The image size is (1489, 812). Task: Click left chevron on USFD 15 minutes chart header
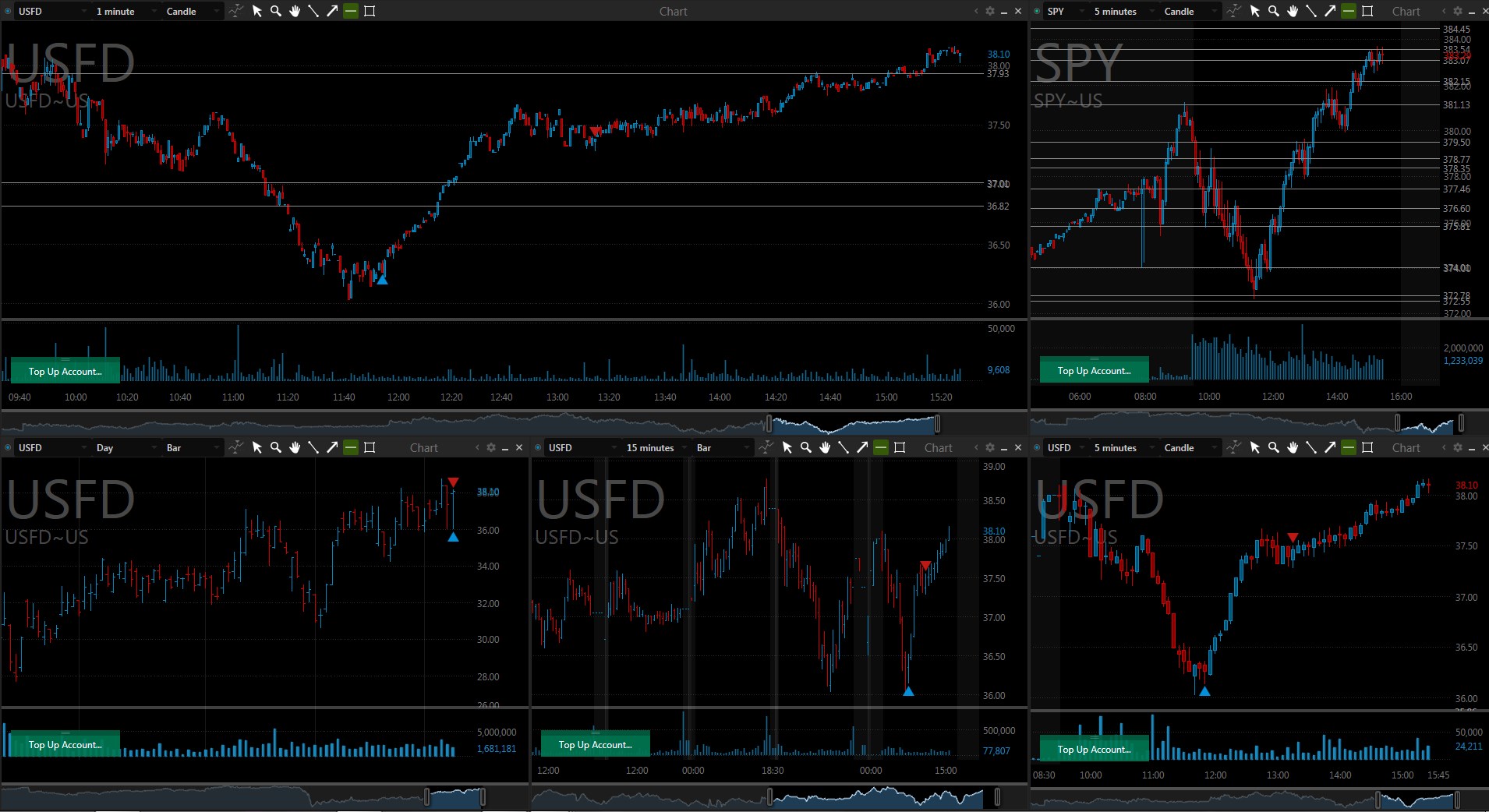point(976,447)
